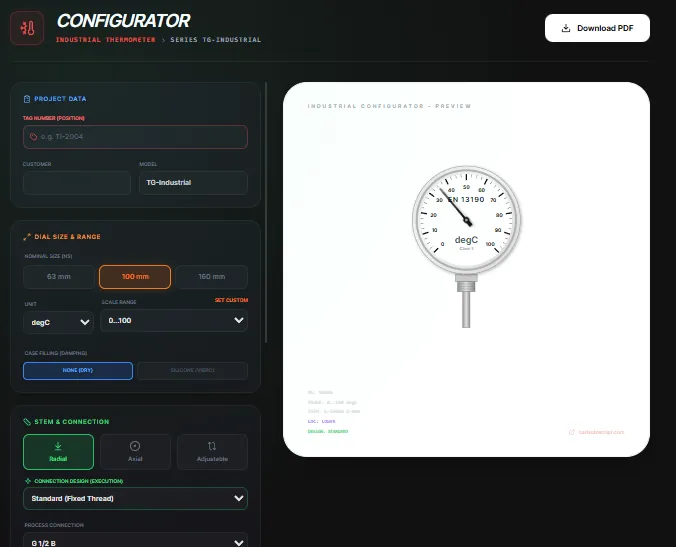Click the thermometer app logo icon
676x547 pixels.
[x=27, y=28]
